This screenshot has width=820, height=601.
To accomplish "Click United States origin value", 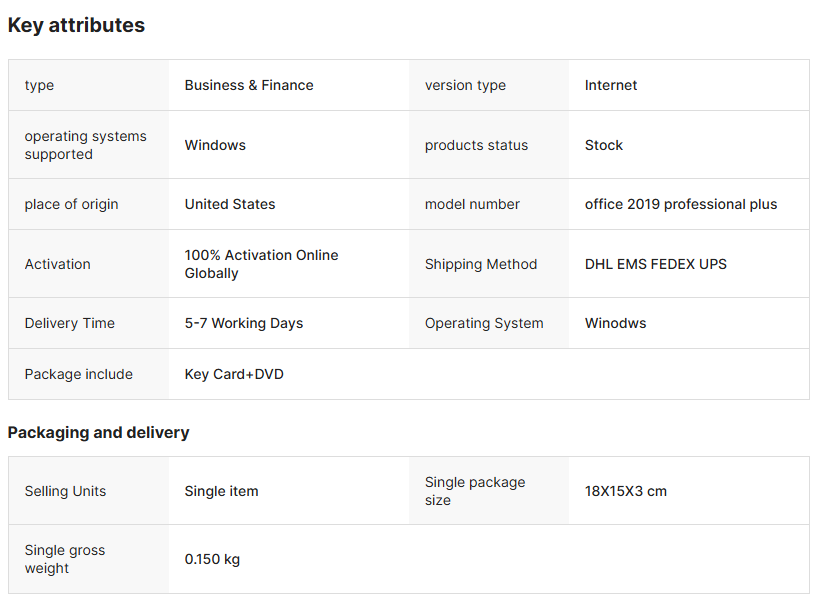I will click(x=230, y=204).
